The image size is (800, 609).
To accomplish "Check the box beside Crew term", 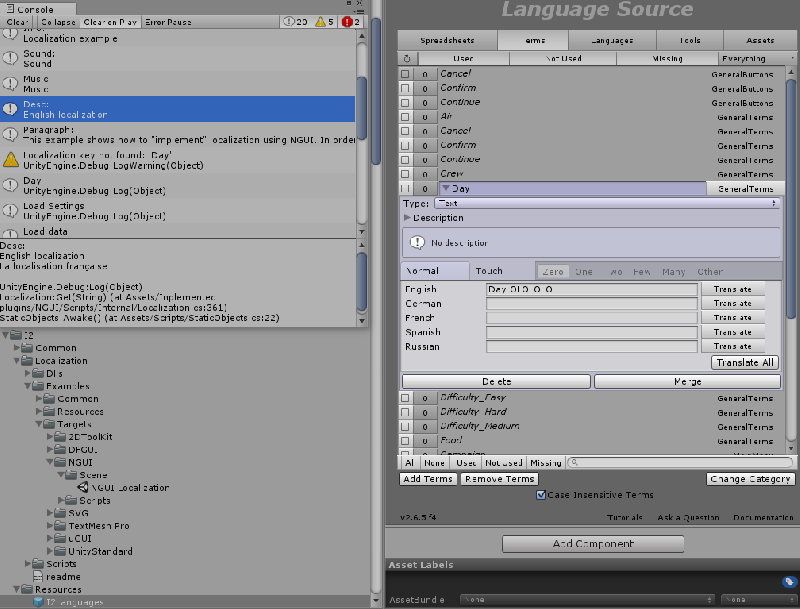I will coord(406,174).
